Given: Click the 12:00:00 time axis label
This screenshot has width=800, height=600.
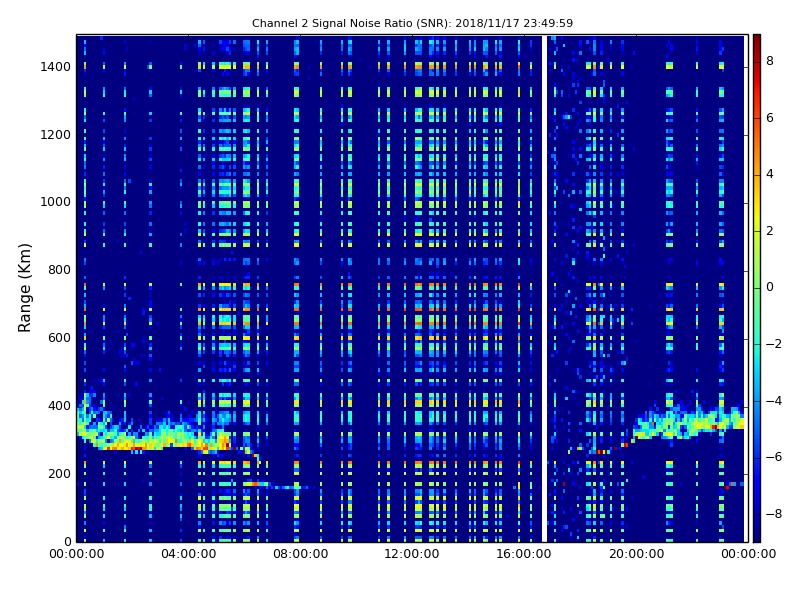Looking at the screenshot, I should 412,554.
